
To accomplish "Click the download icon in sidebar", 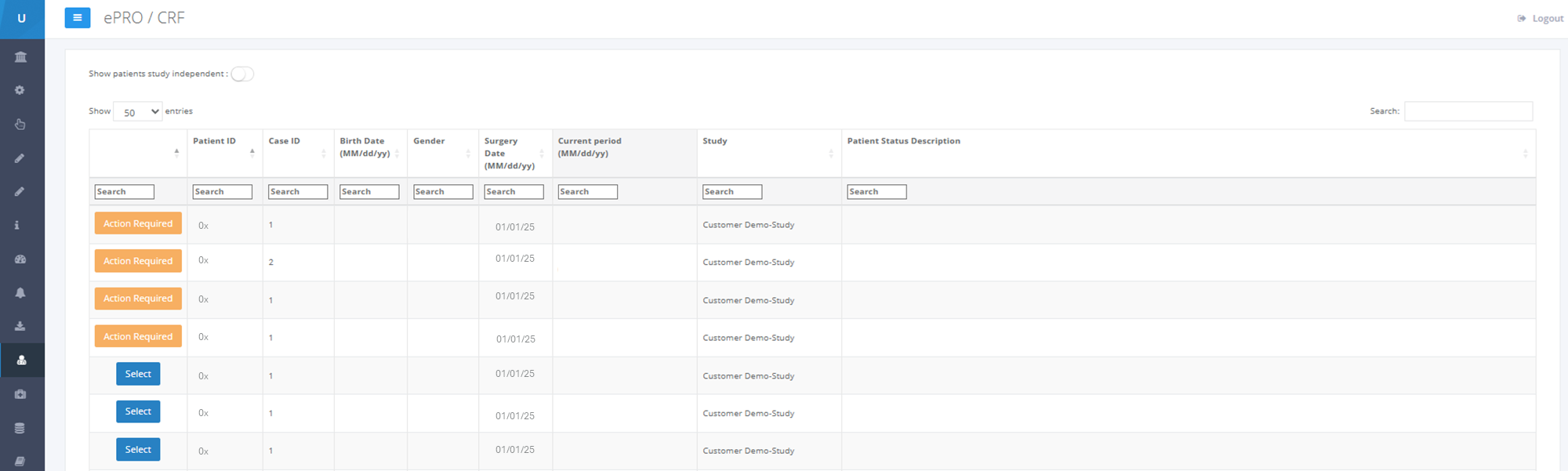I will pos(20,327).
